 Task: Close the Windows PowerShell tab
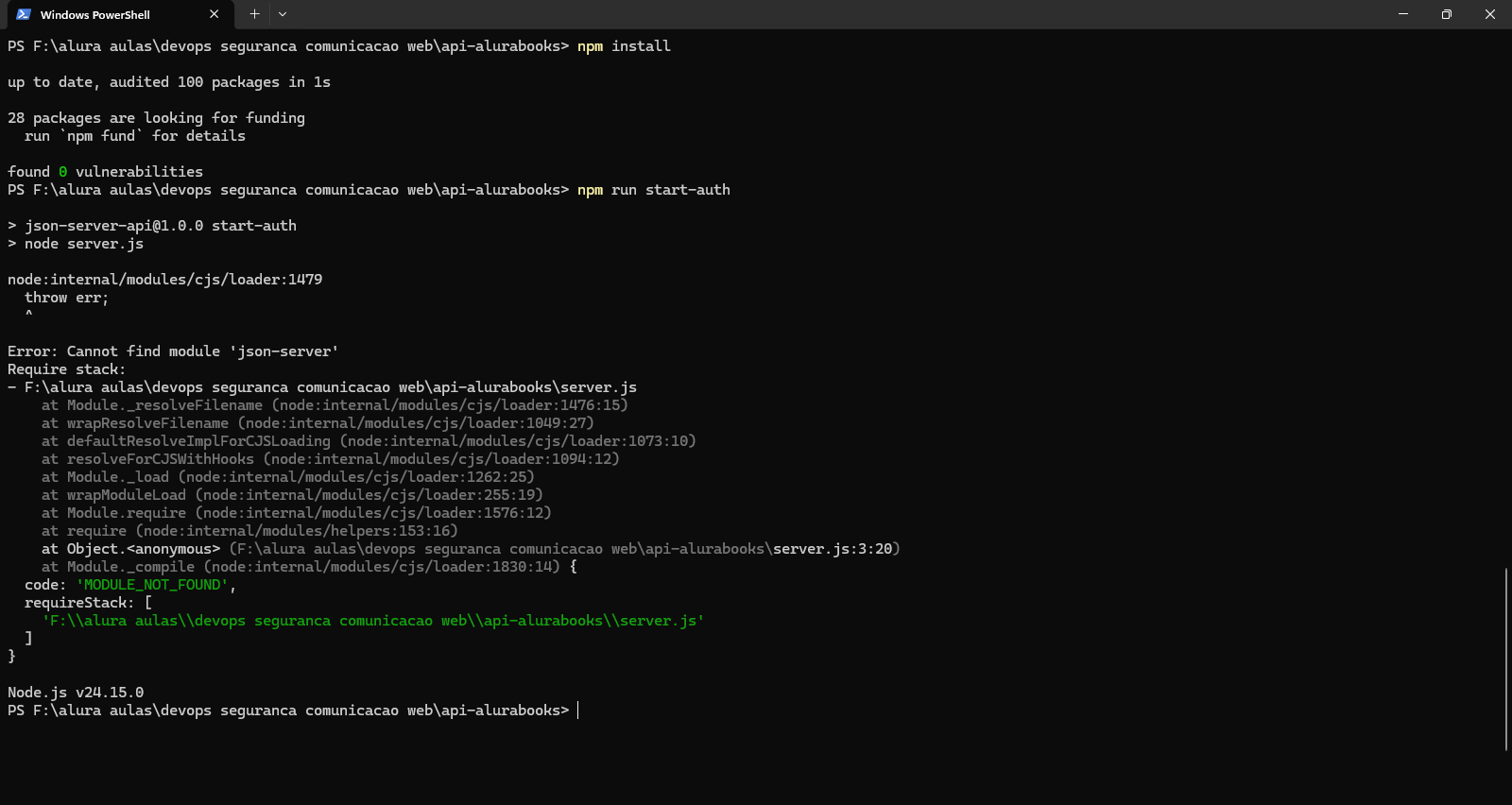[215, 14]
